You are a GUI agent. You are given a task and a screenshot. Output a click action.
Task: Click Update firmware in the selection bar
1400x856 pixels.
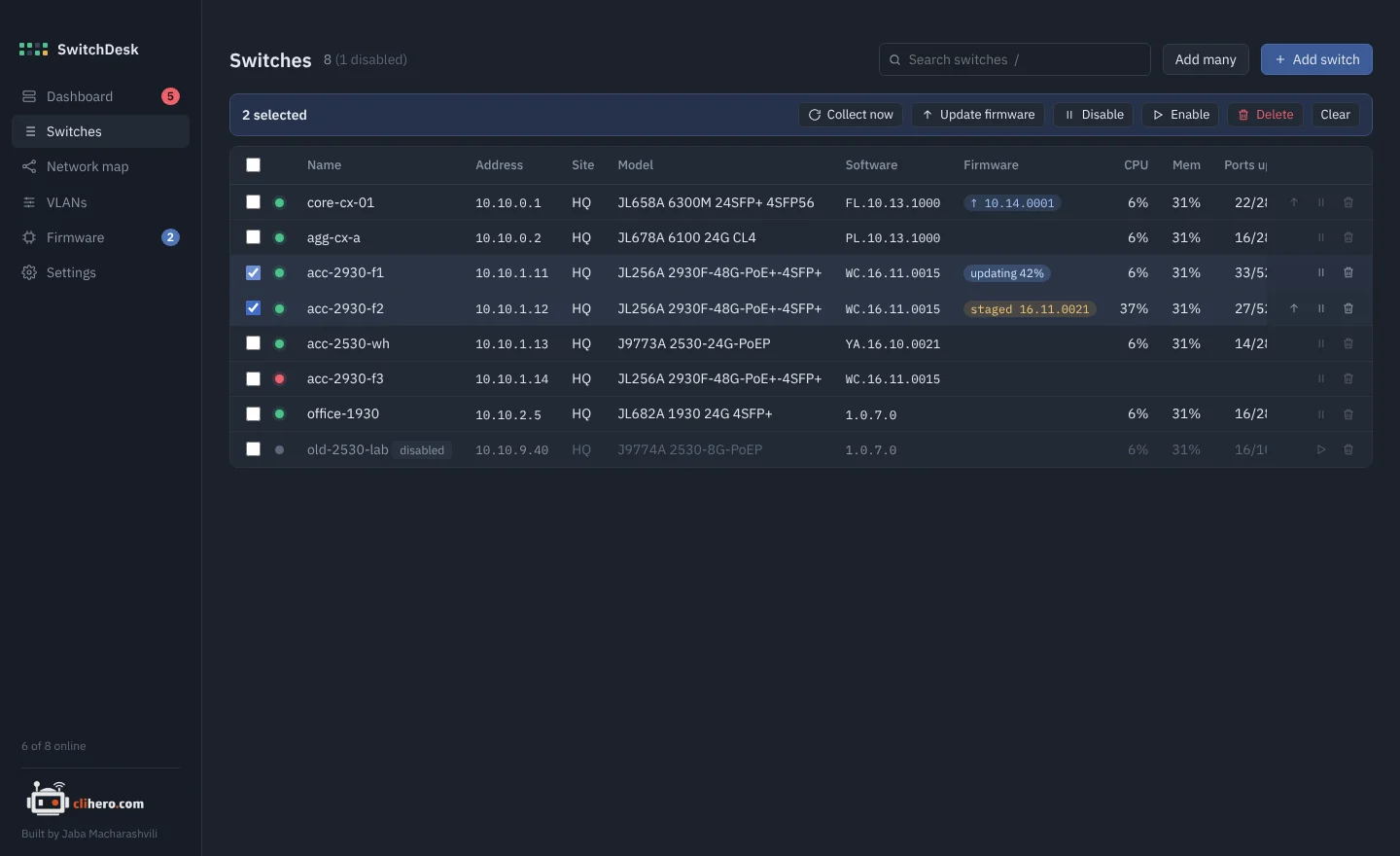(978, 115)
